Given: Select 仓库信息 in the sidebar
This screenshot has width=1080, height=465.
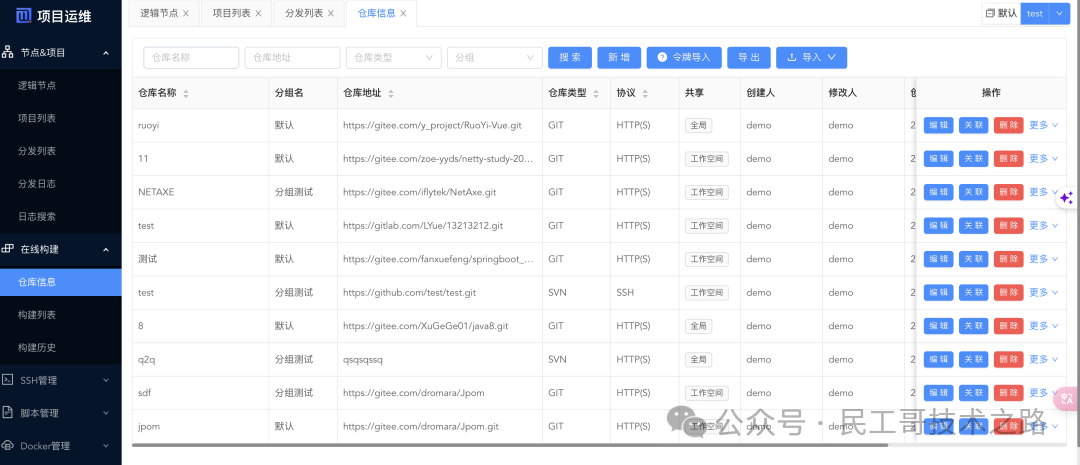Looking at the screenshot, I should tap(61, 282).
